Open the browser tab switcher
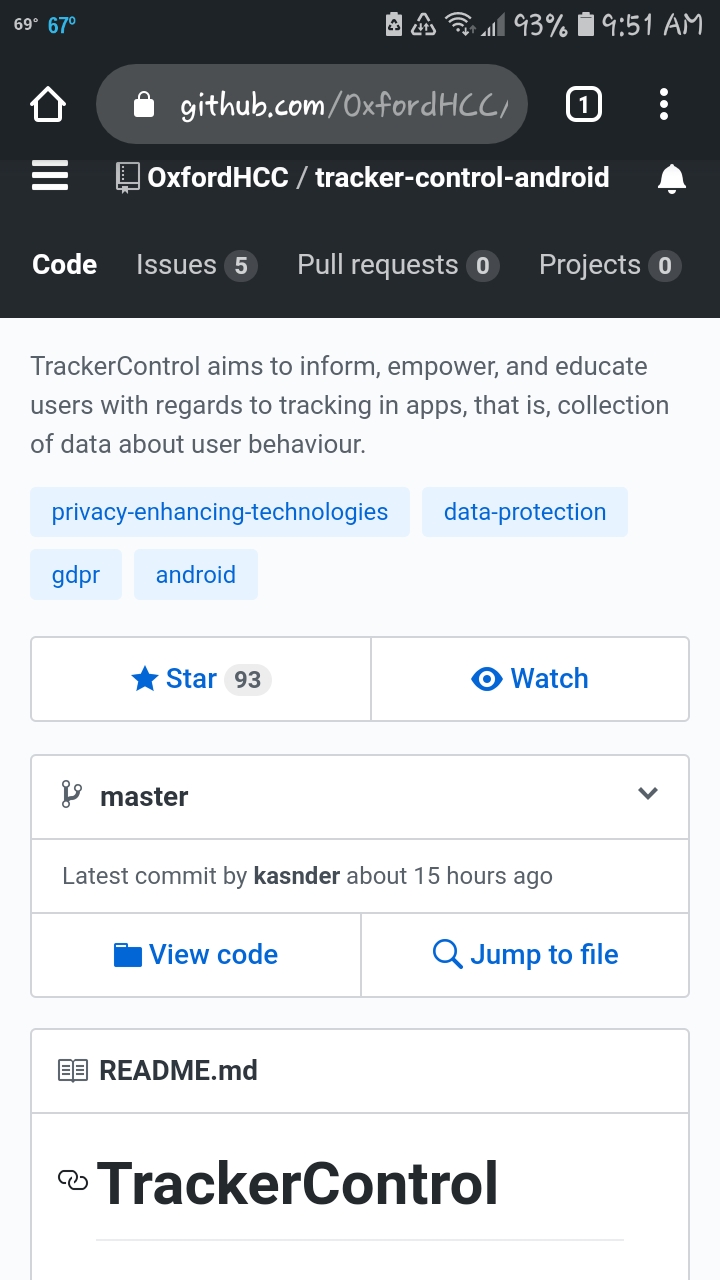Viewport: 720px width, 1280px height. [x=583, y=103]
